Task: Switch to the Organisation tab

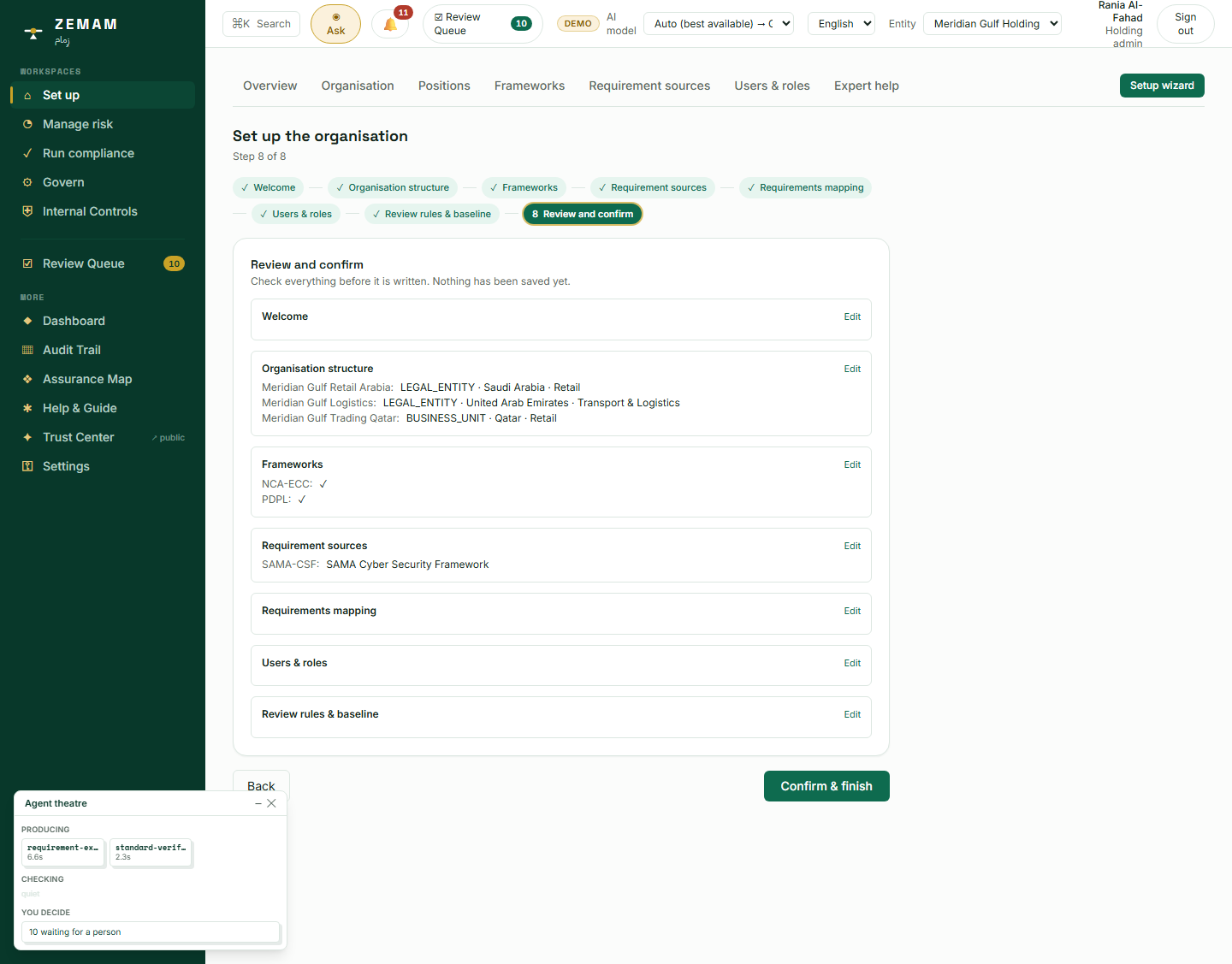Action: pyautogui.click(x=358, y=86)
